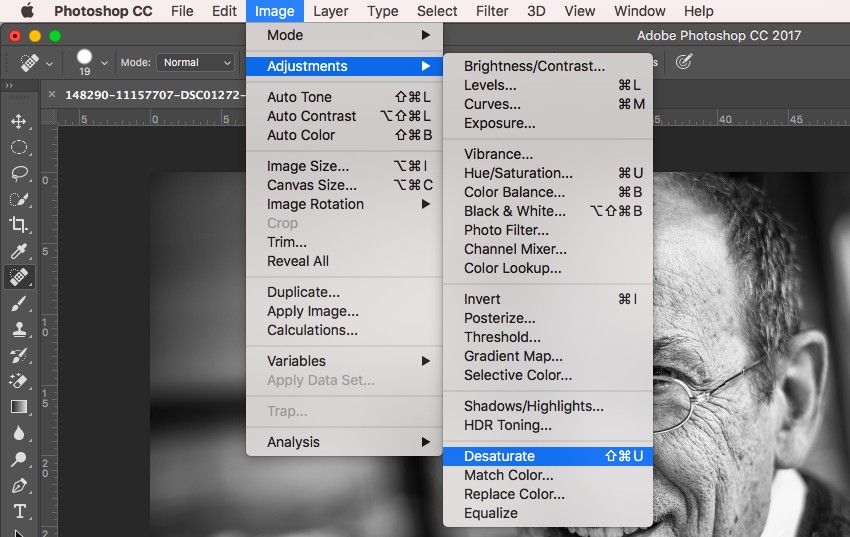This screenshot has height=537, width=850.
Task: Choose Replace Color option
Action: click(x=548, y=494)
